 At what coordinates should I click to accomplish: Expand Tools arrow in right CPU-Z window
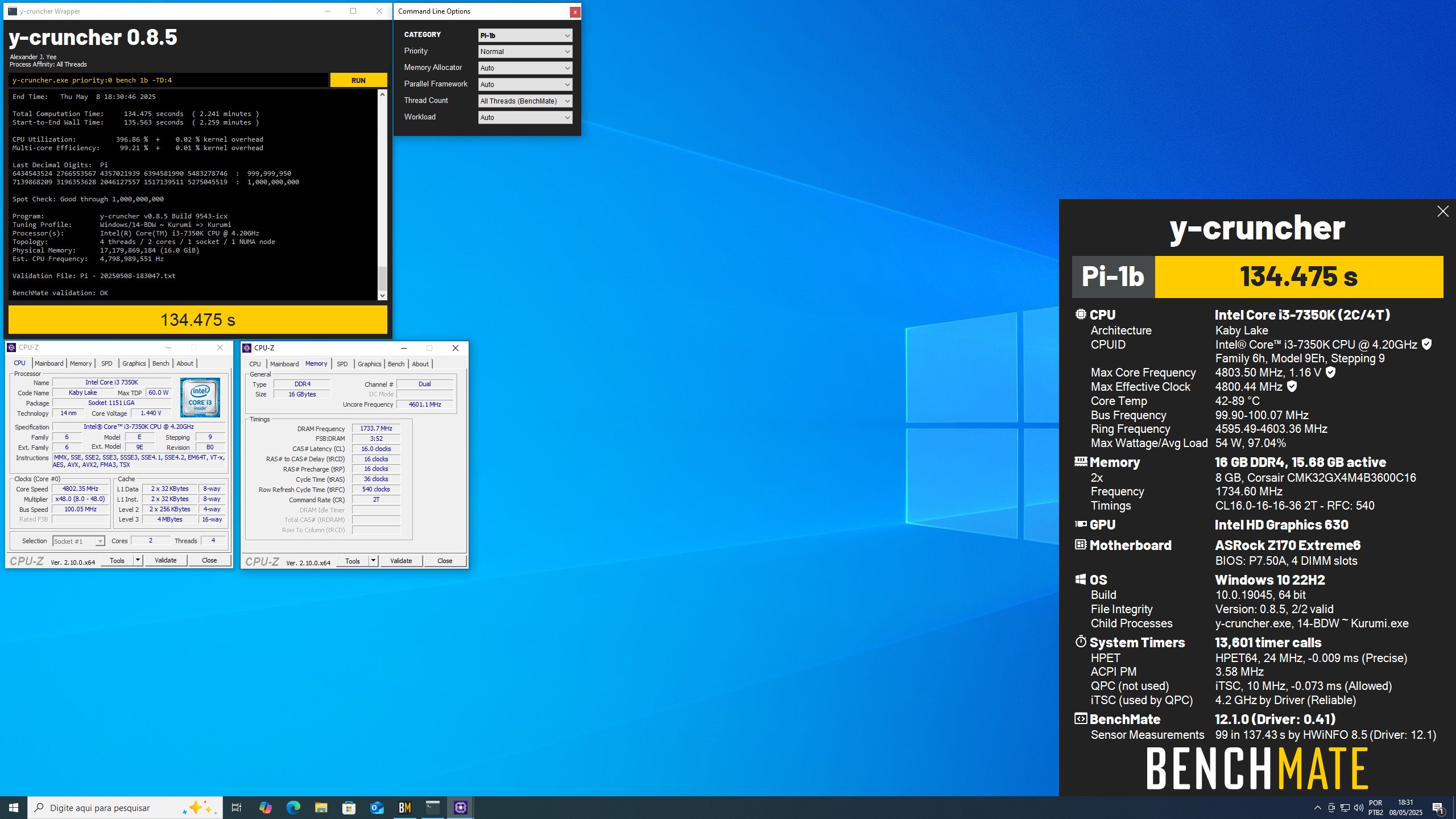coord(373,561)
